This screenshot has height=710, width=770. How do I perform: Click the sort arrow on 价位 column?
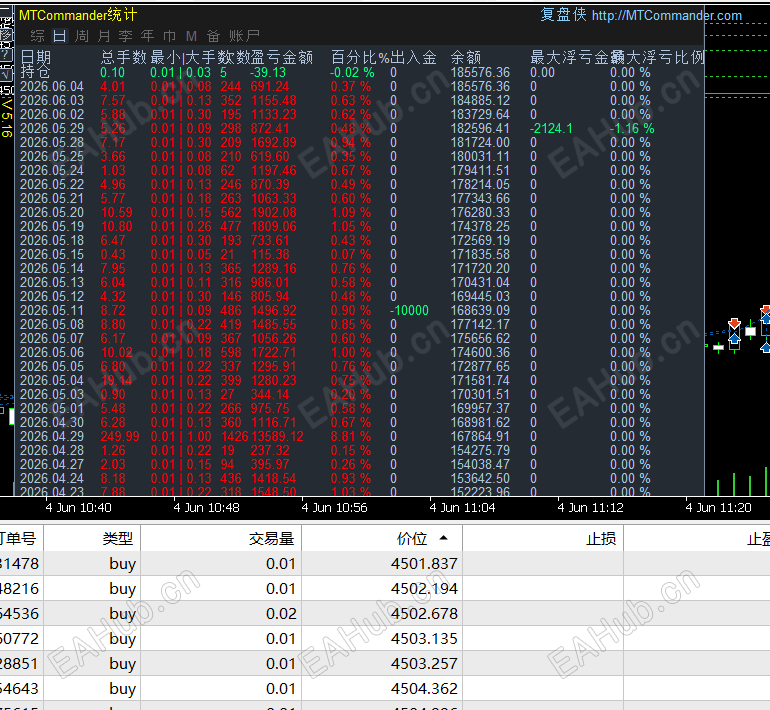[x=443, y=538]
